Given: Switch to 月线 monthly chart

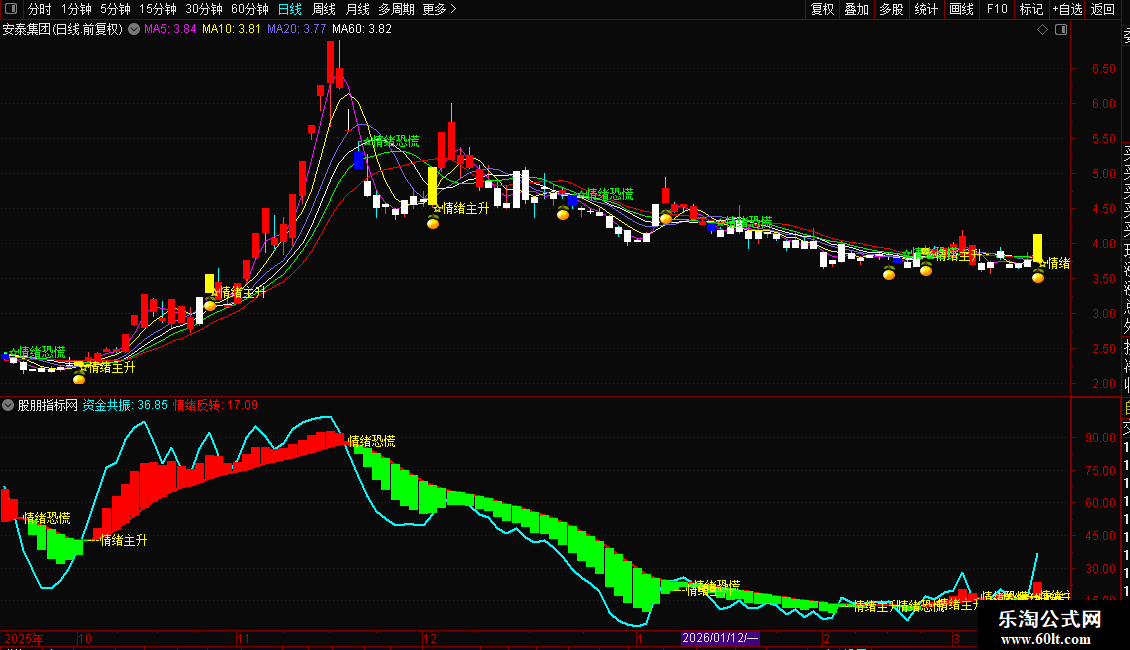Looking at the screenshot, I should point(357,9).
